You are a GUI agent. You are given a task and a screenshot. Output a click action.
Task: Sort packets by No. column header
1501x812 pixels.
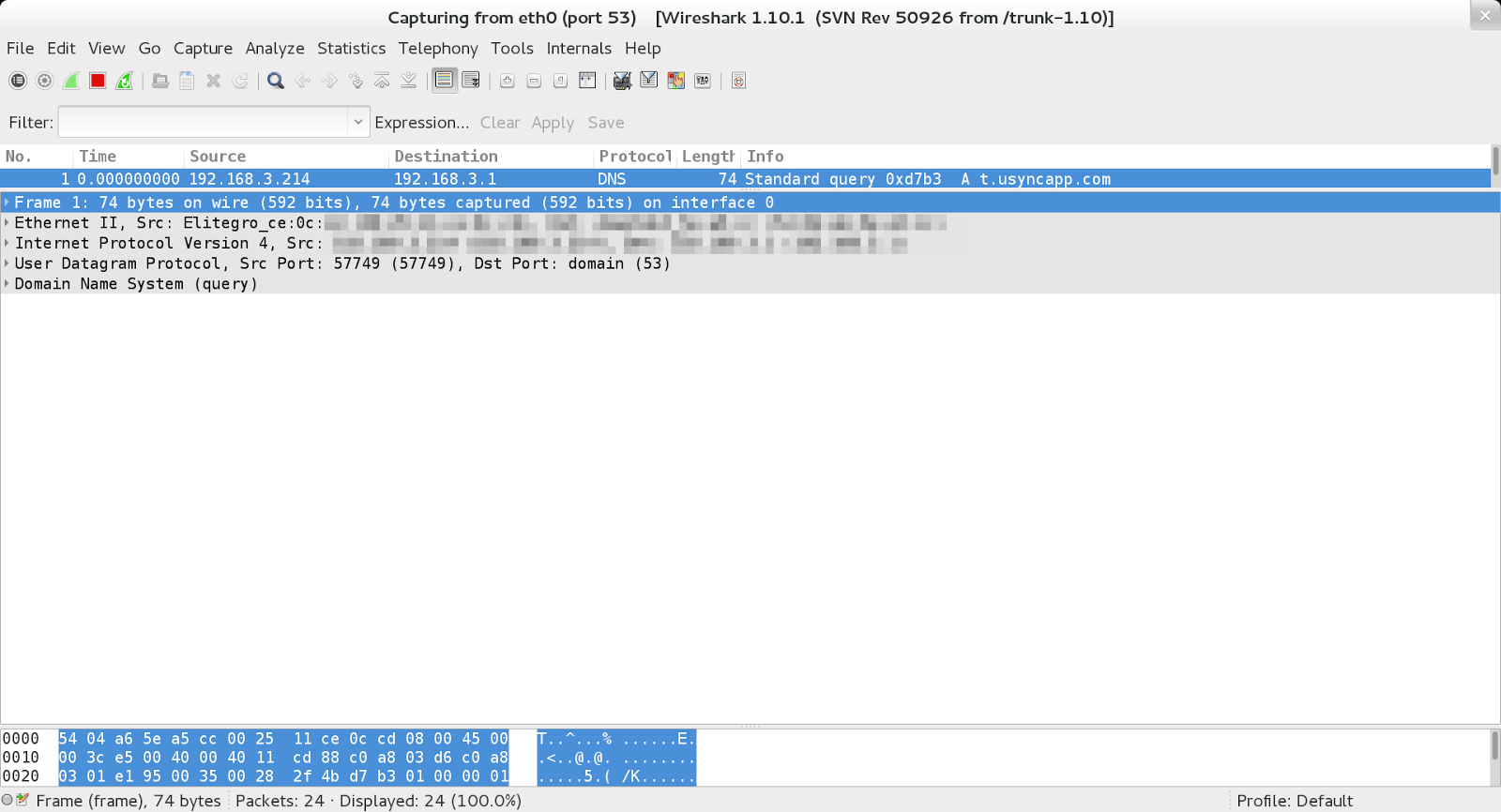37,157
